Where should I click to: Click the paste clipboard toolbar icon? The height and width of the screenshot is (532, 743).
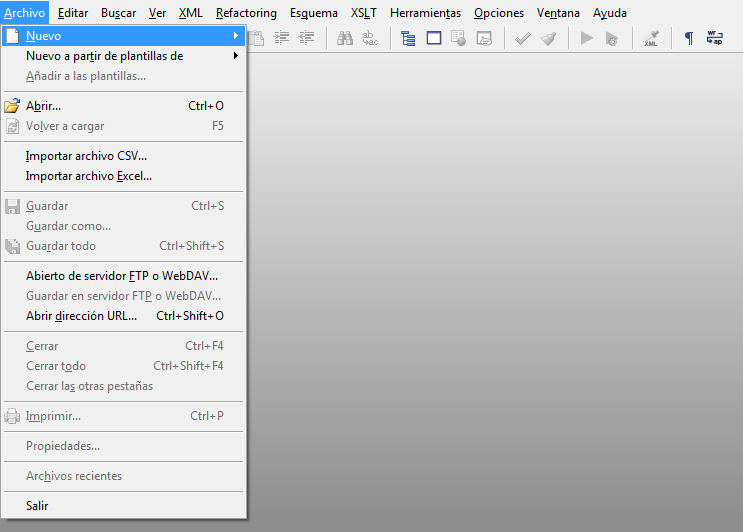tap(256, 38)
